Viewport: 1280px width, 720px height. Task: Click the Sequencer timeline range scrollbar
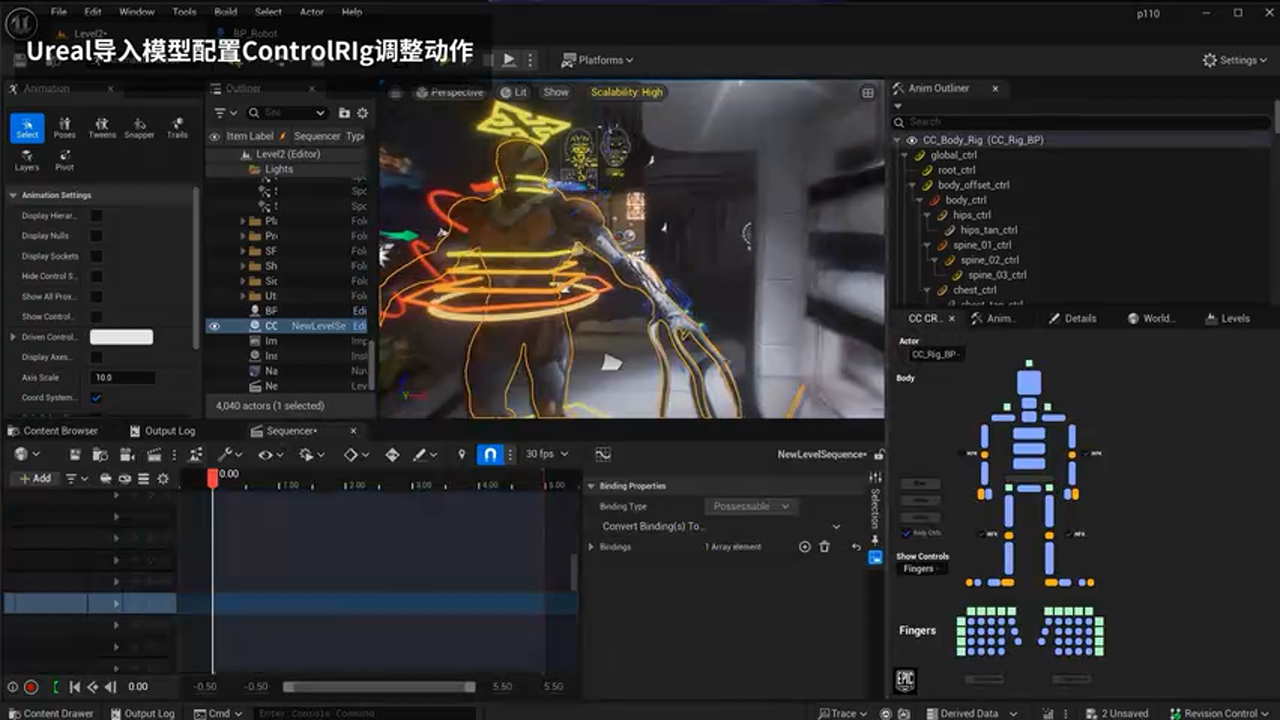379,687
